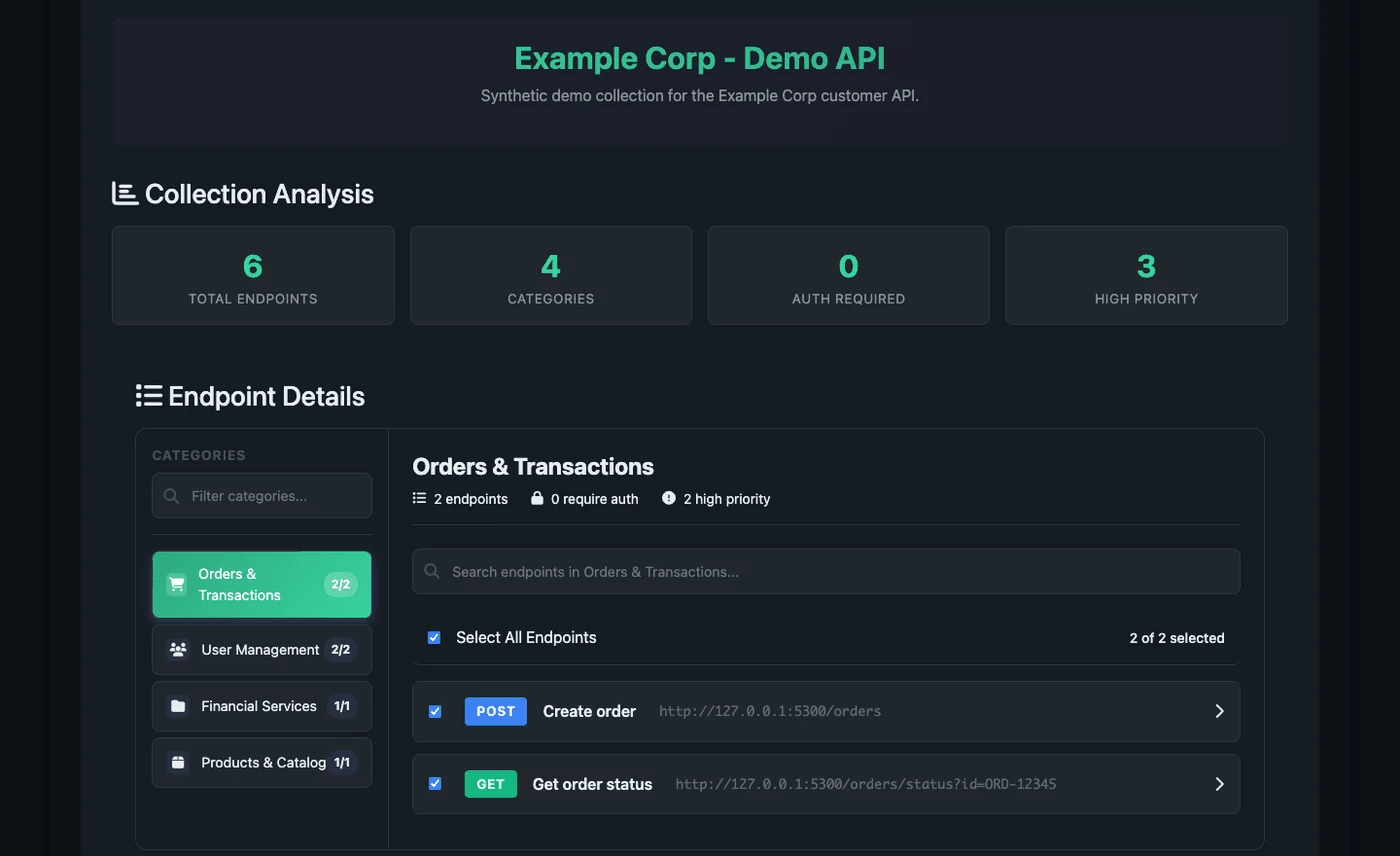
Task: Click the GET method badge
Action: click(x=491, y=784)
